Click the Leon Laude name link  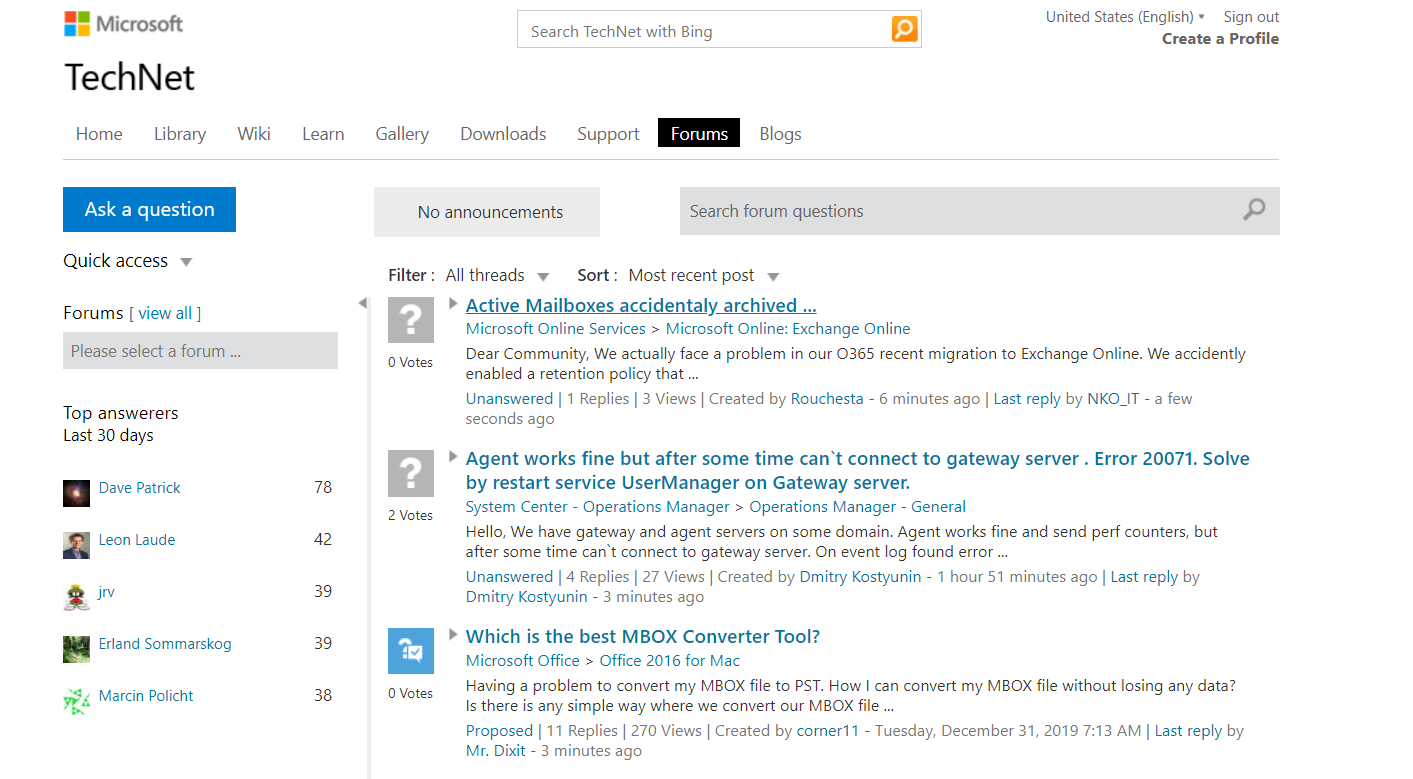click(x=137, y=539)
